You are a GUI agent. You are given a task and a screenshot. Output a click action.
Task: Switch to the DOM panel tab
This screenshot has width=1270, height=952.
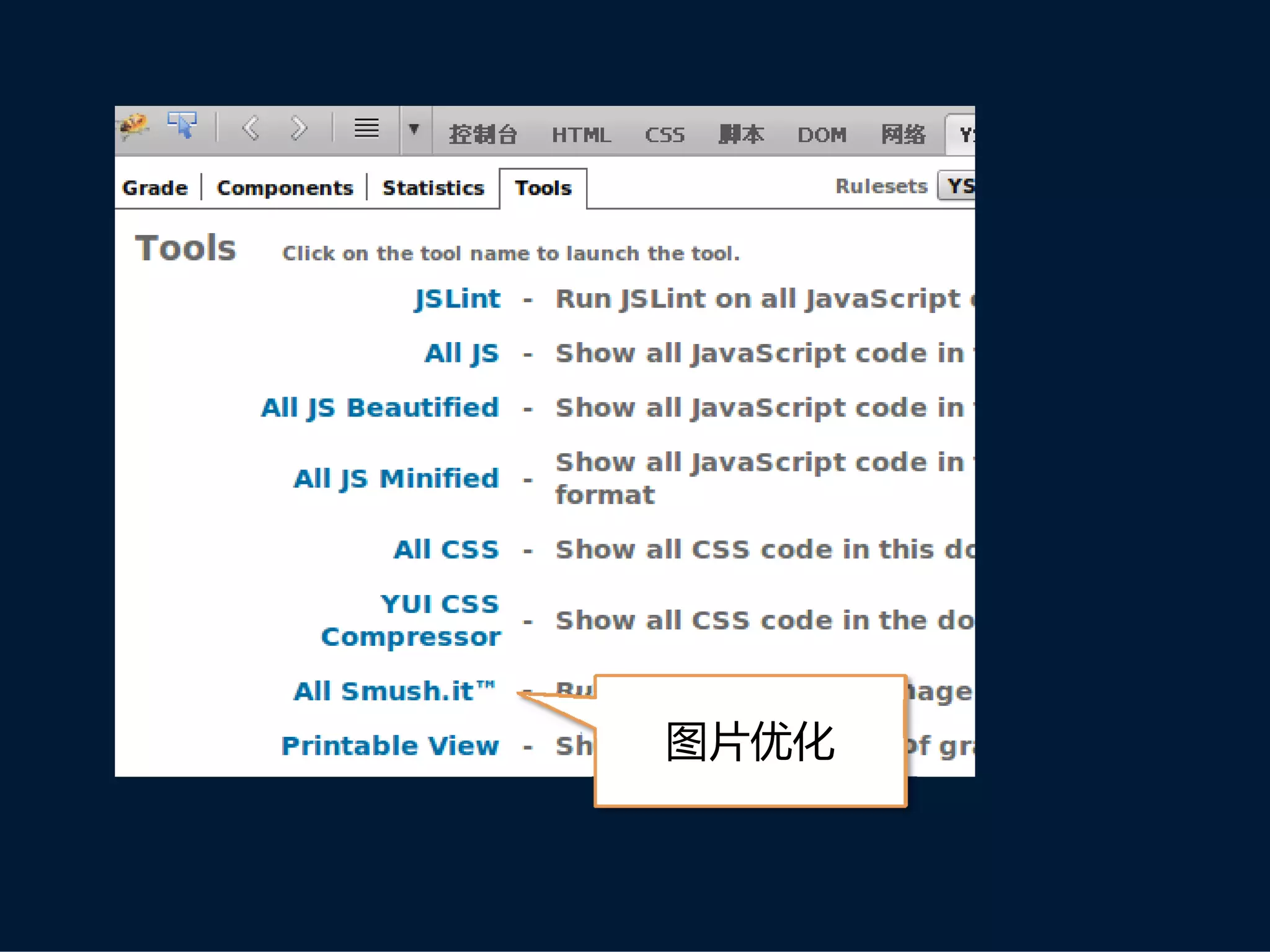(822, 134)
